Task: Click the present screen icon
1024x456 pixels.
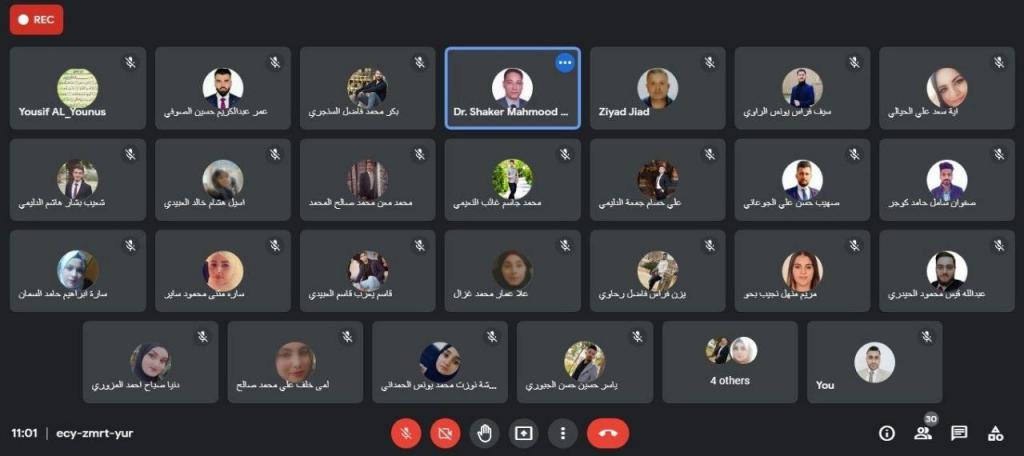Action: [x=523, y=433]
